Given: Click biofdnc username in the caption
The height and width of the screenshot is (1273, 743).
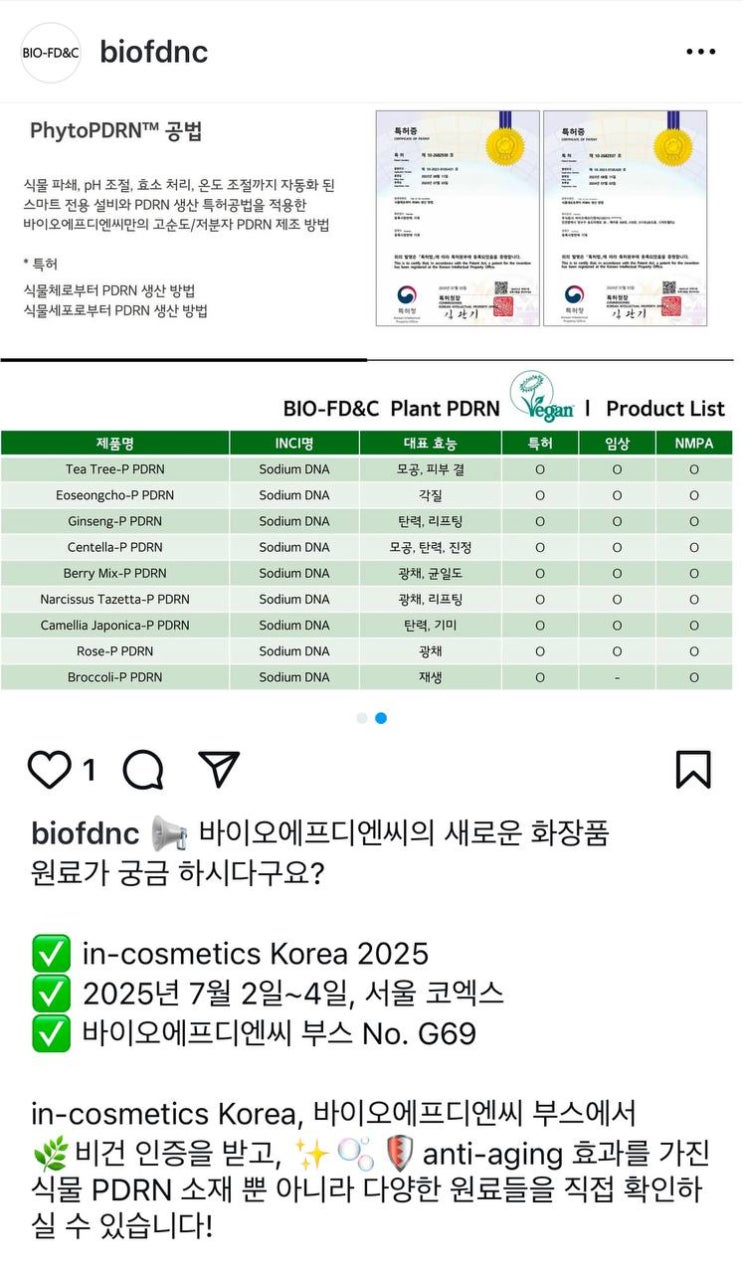Looking at the screenshot, I should 84,832.
